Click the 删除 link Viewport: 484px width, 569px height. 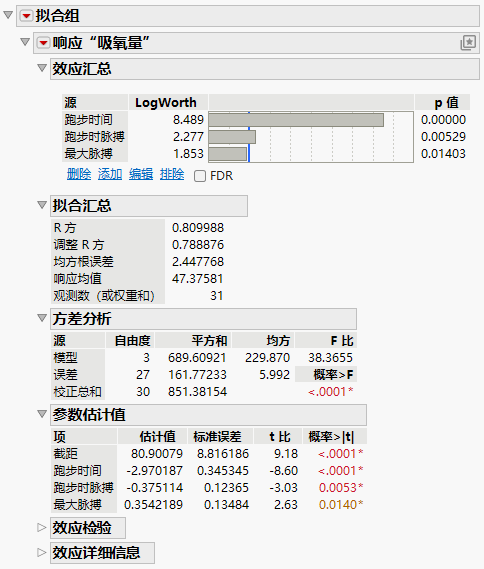click(x=79, y=175)
